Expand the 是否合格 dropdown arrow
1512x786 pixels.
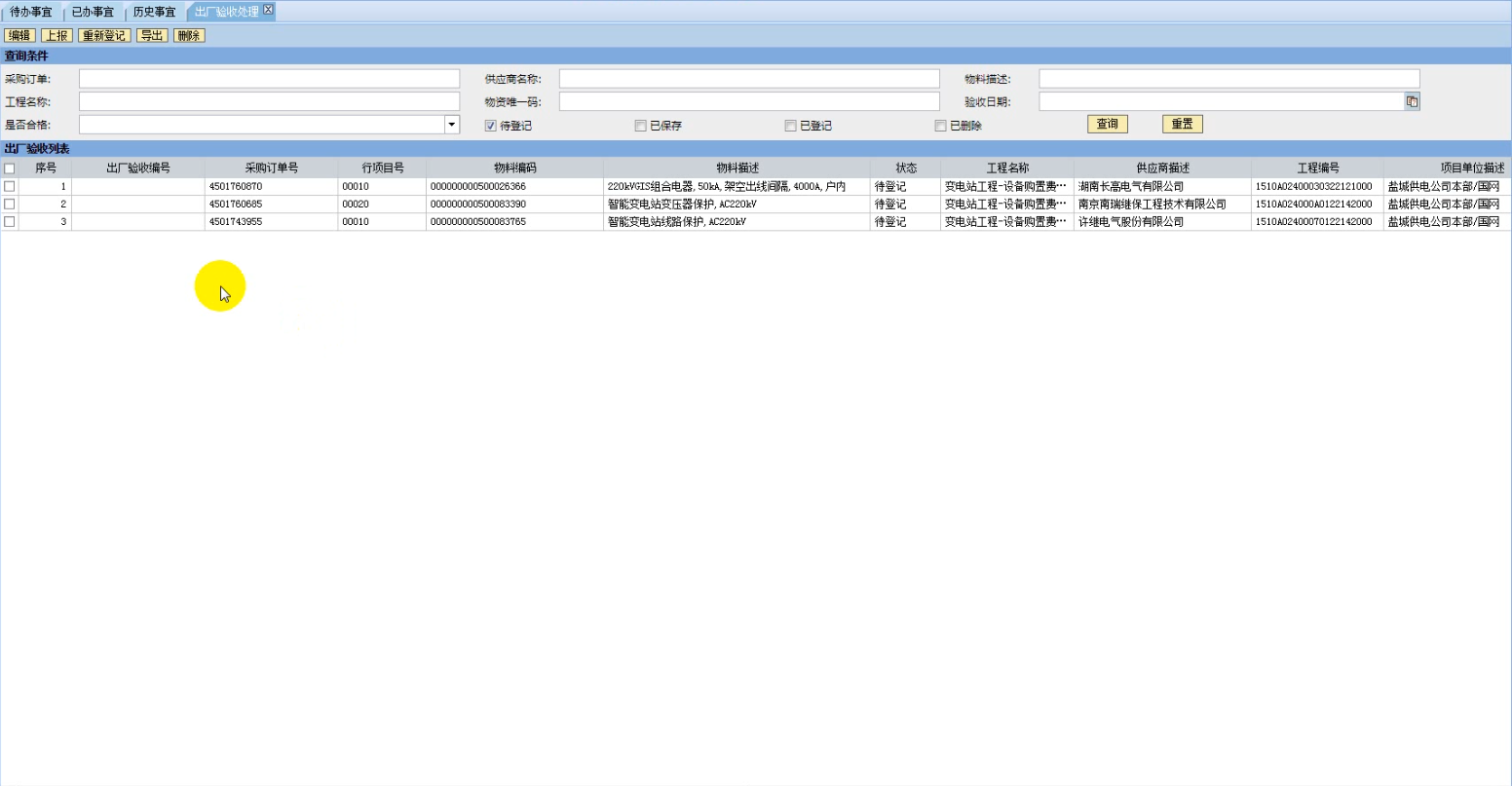click(452, 125)
